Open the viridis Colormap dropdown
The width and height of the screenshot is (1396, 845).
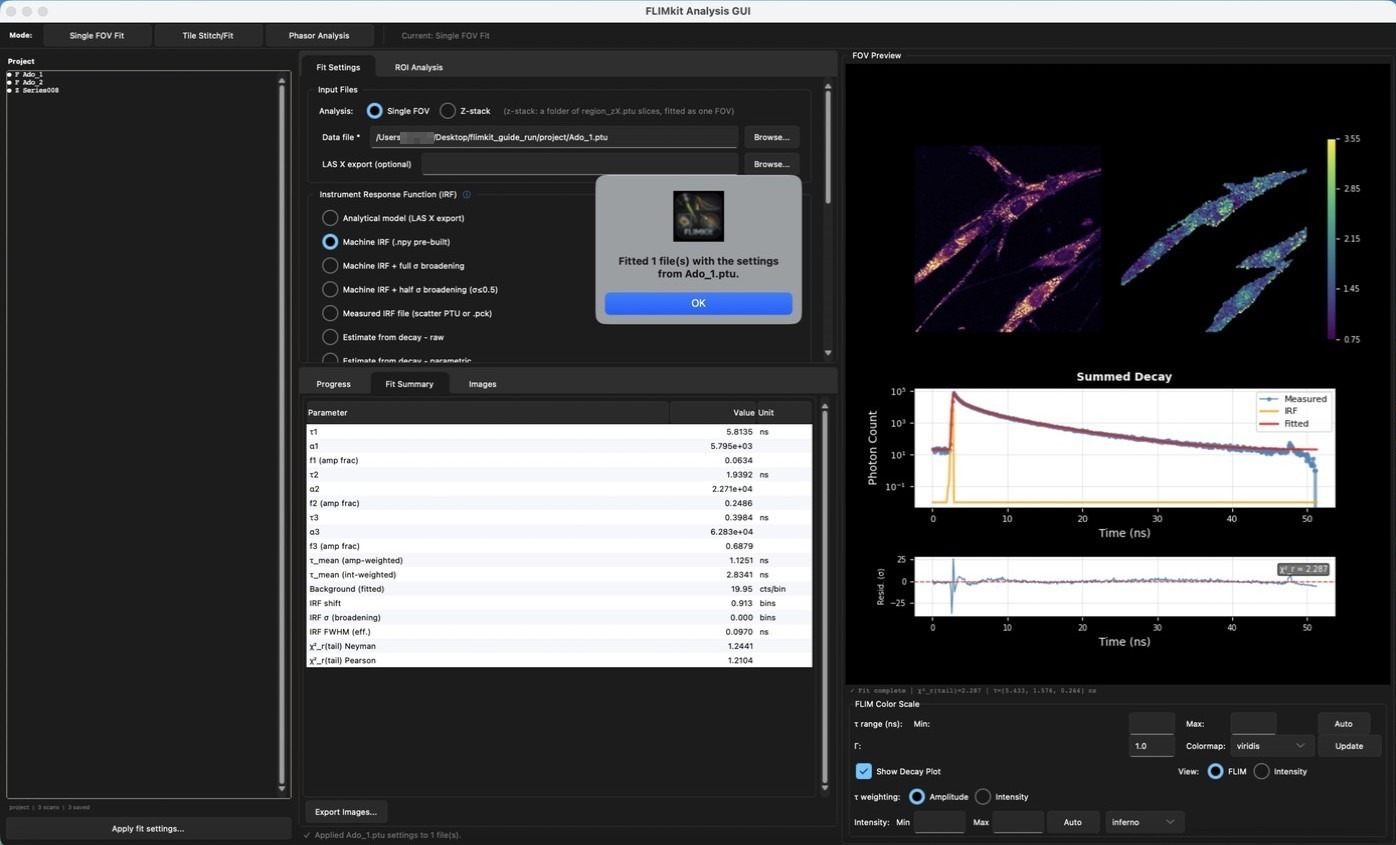pos(1272,746)
